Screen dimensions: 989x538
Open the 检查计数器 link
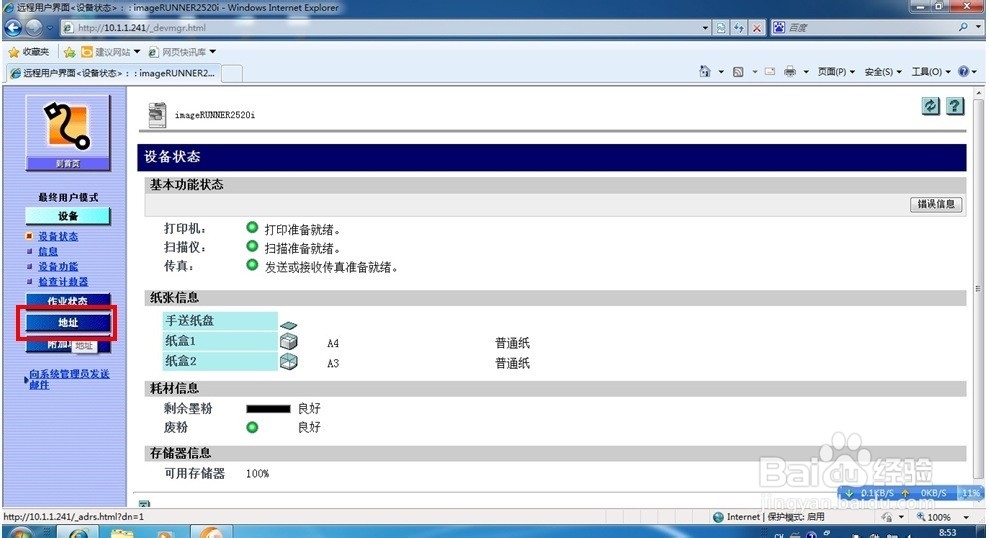[x=63, y=282]
